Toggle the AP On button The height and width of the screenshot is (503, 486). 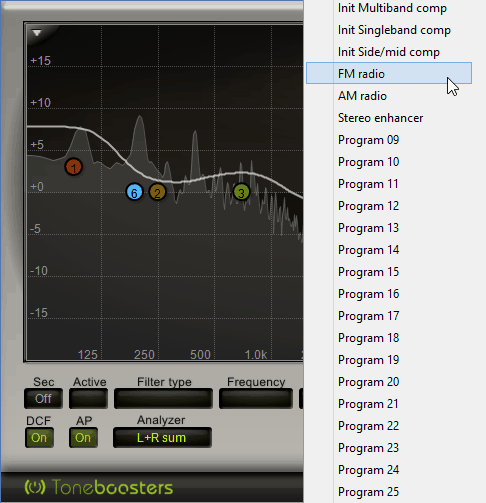[x=83, y=438]
